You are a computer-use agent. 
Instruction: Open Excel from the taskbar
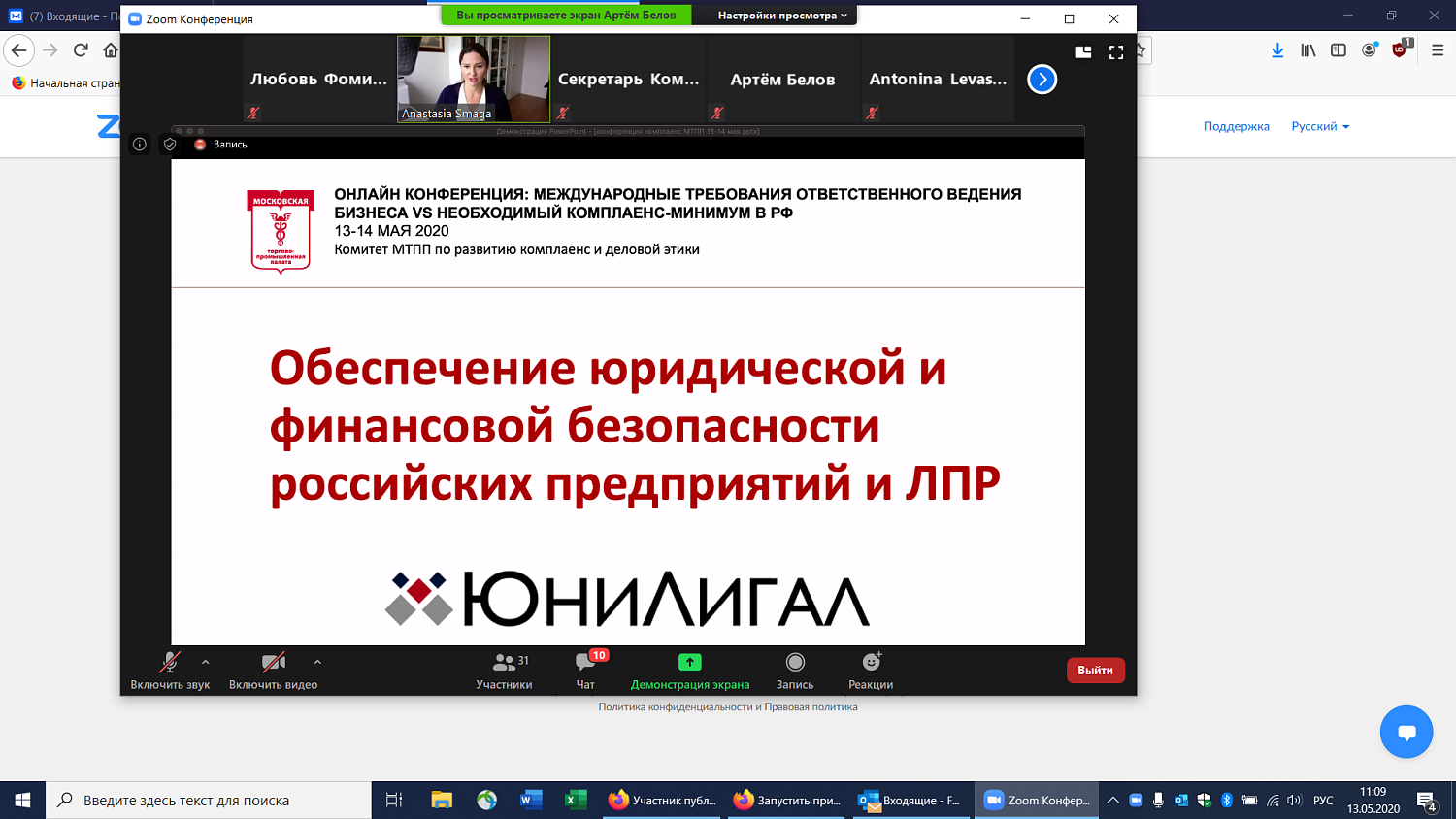pos(576,801)
